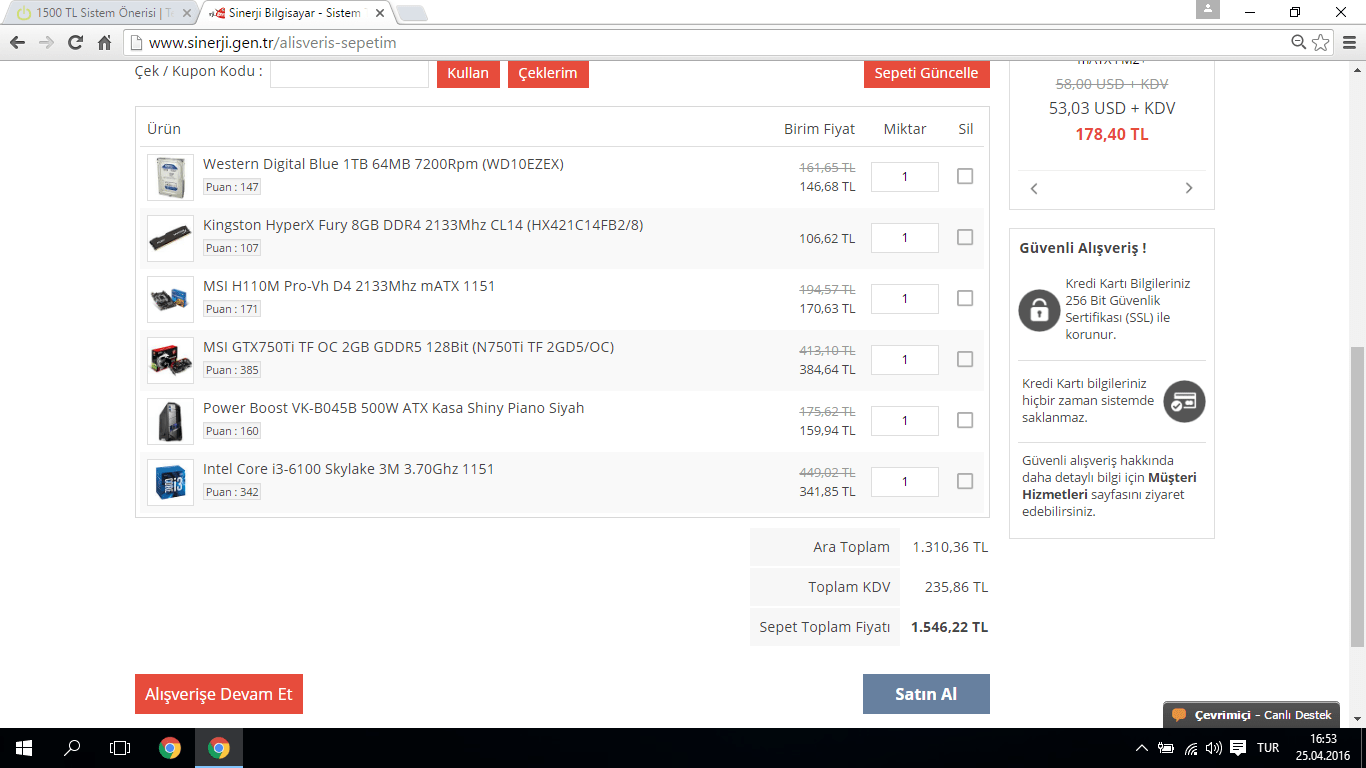1366x768 pixels.
Task: Open the MSI H110M motherboard thumbnail
Action: tap(170, 299)
